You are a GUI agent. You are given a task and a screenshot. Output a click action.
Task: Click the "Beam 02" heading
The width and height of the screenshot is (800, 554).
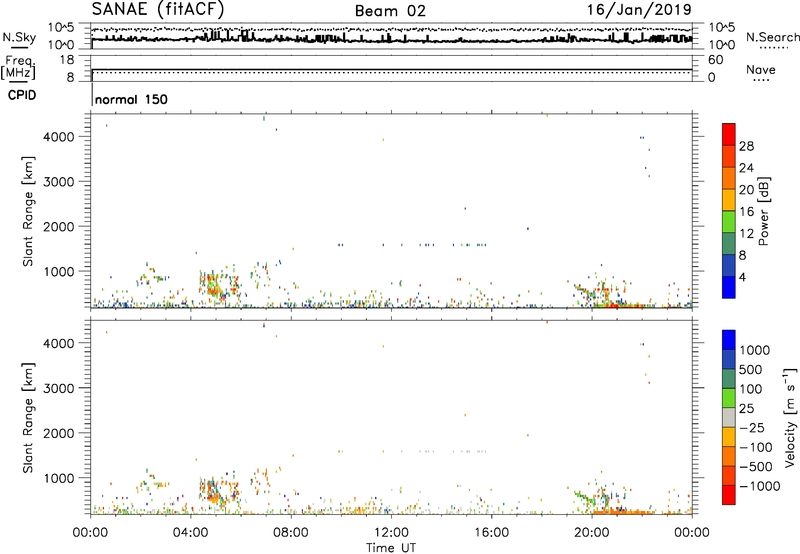point(390,11)
